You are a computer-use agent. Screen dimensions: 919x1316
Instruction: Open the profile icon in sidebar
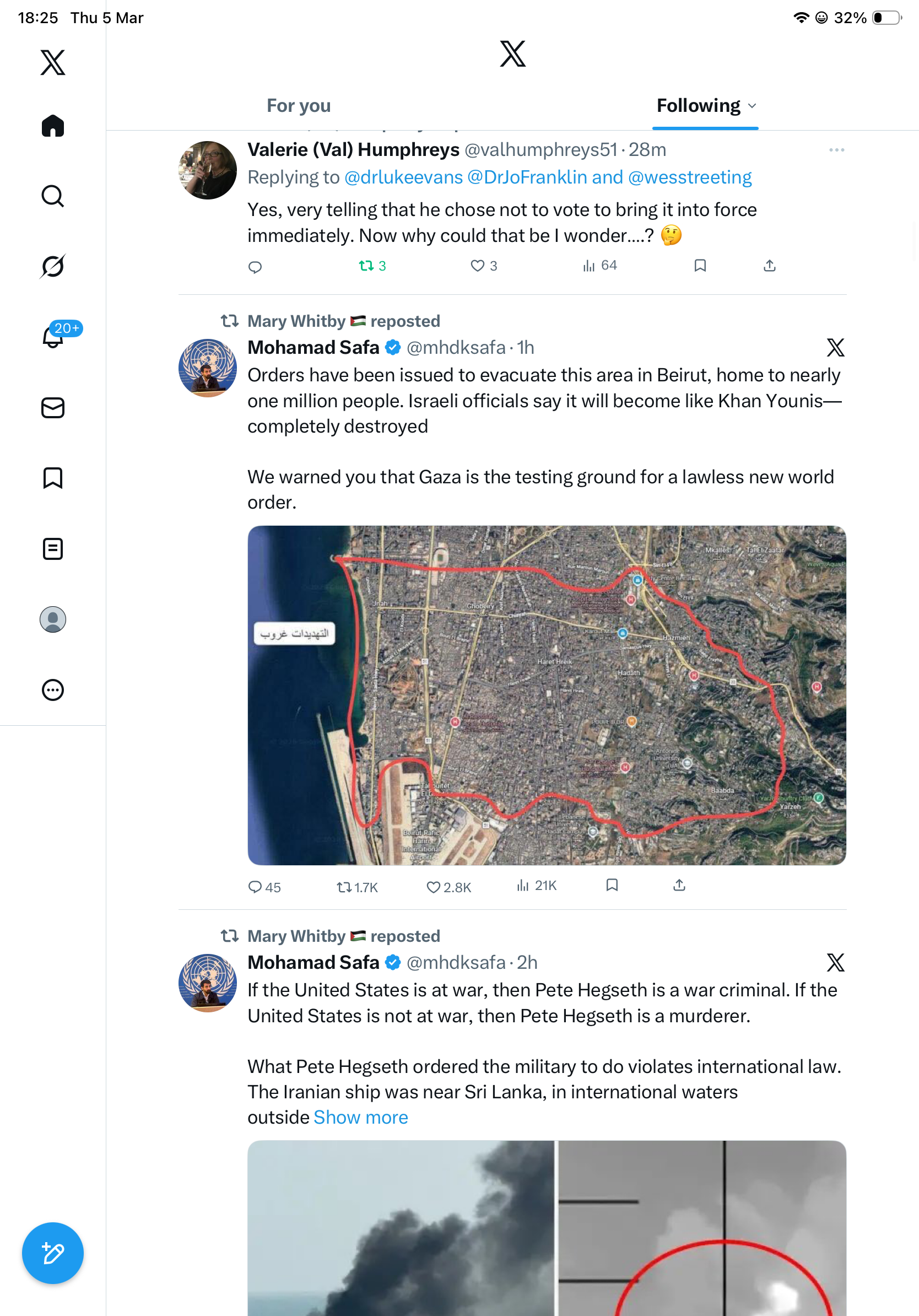53,619
